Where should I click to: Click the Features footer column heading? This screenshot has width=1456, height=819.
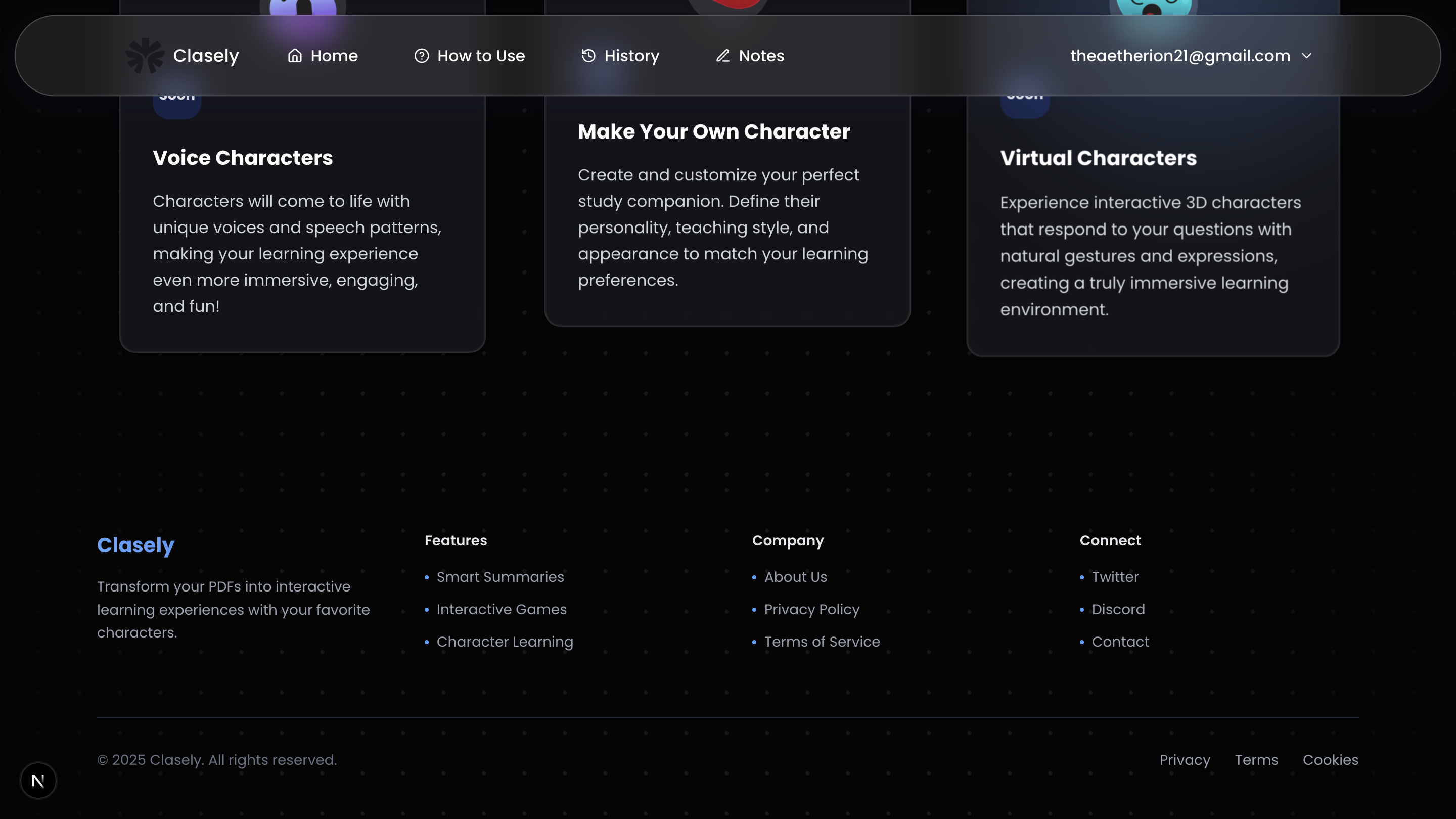[456, 541]
